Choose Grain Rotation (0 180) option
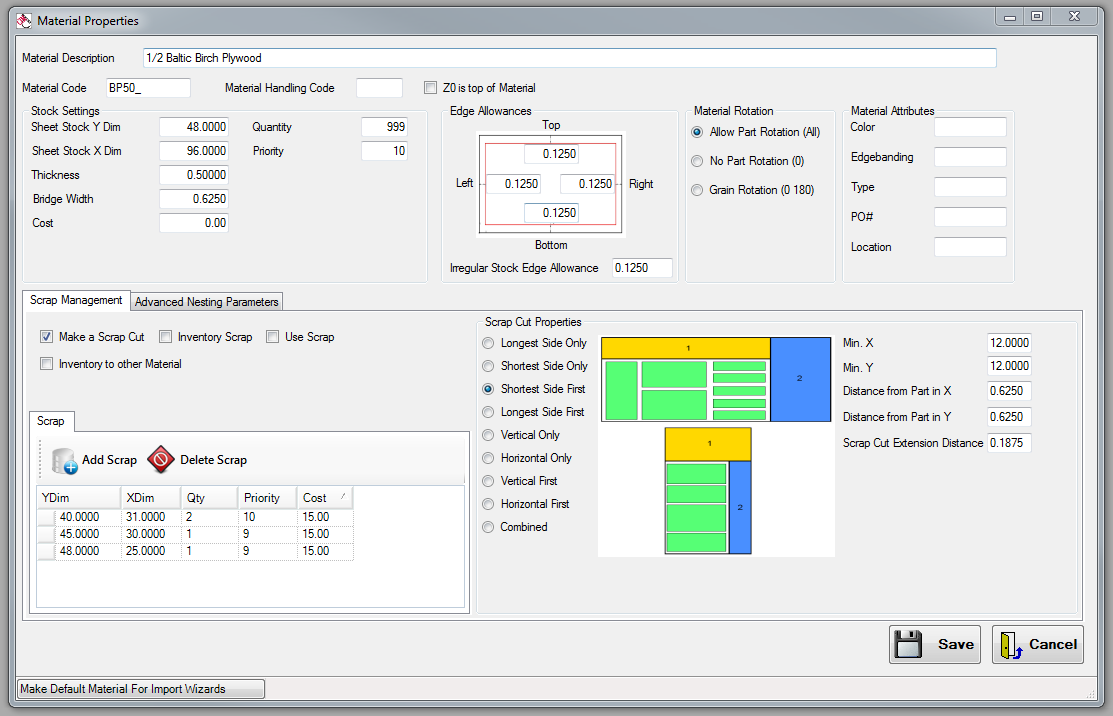 [697, 190]
